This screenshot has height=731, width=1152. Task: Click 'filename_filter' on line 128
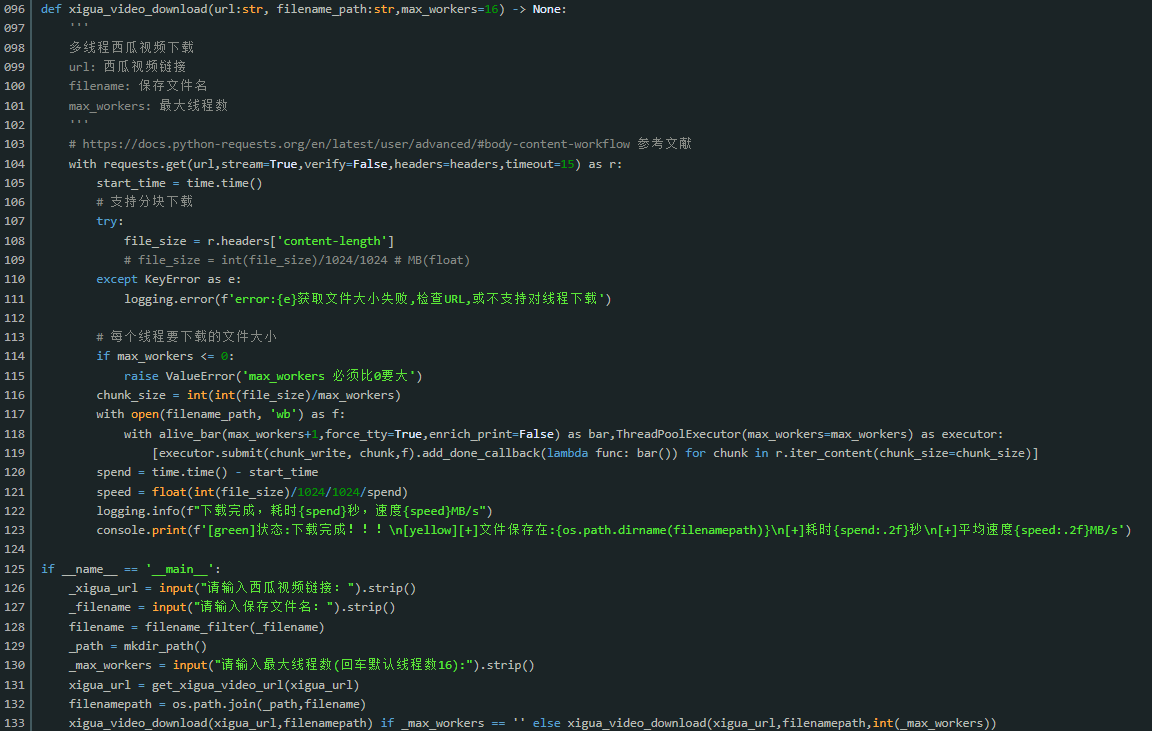pyautogui.click(x=197, y=627)
